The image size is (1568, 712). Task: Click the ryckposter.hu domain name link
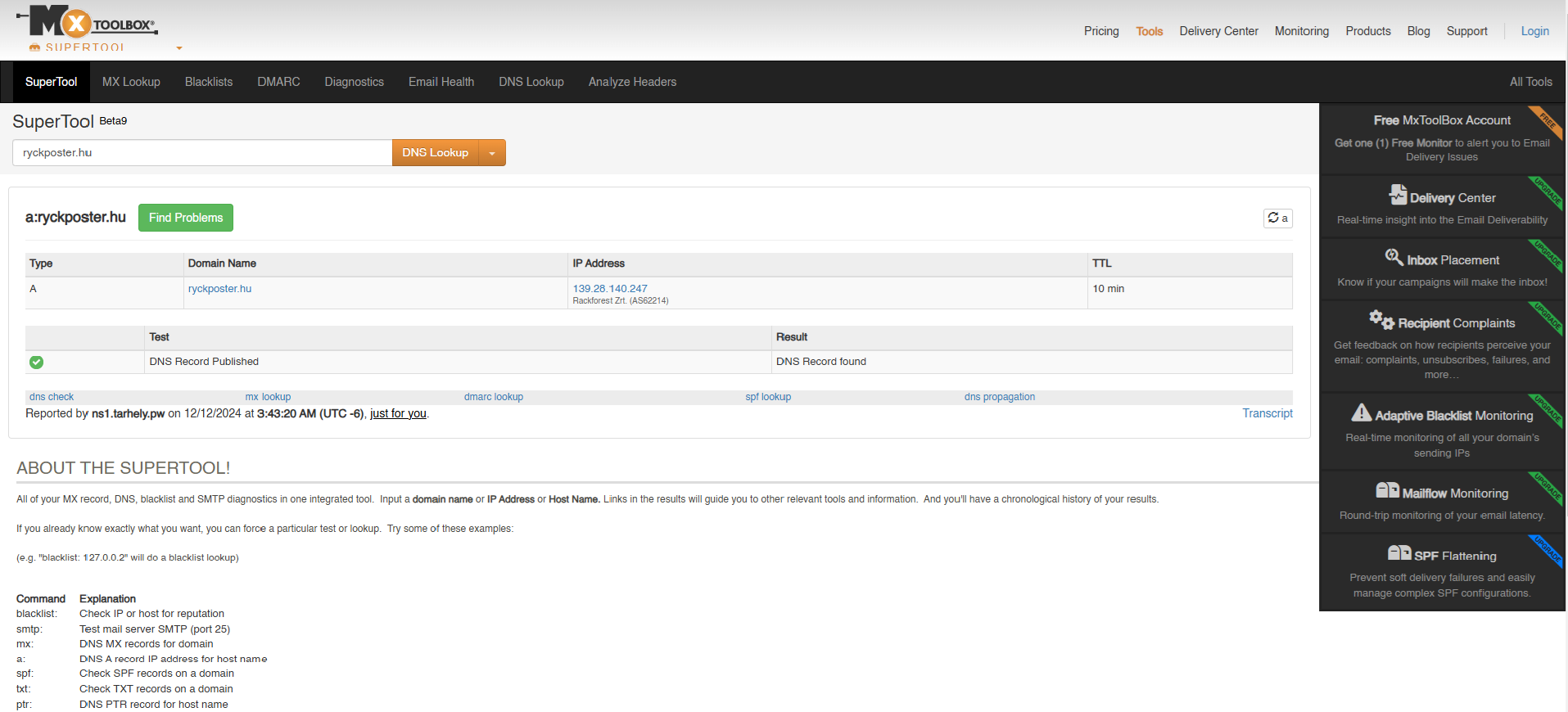[x=219, y=289]
